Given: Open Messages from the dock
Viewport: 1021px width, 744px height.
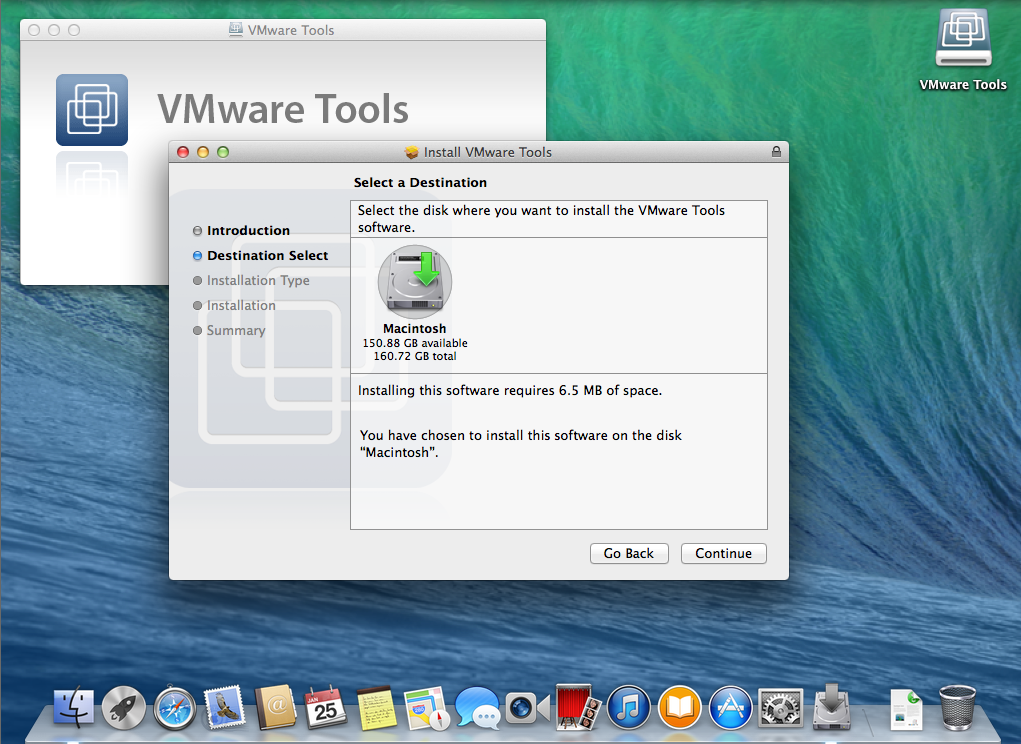Looking at the screenshot, I should [x=477, y=709].
